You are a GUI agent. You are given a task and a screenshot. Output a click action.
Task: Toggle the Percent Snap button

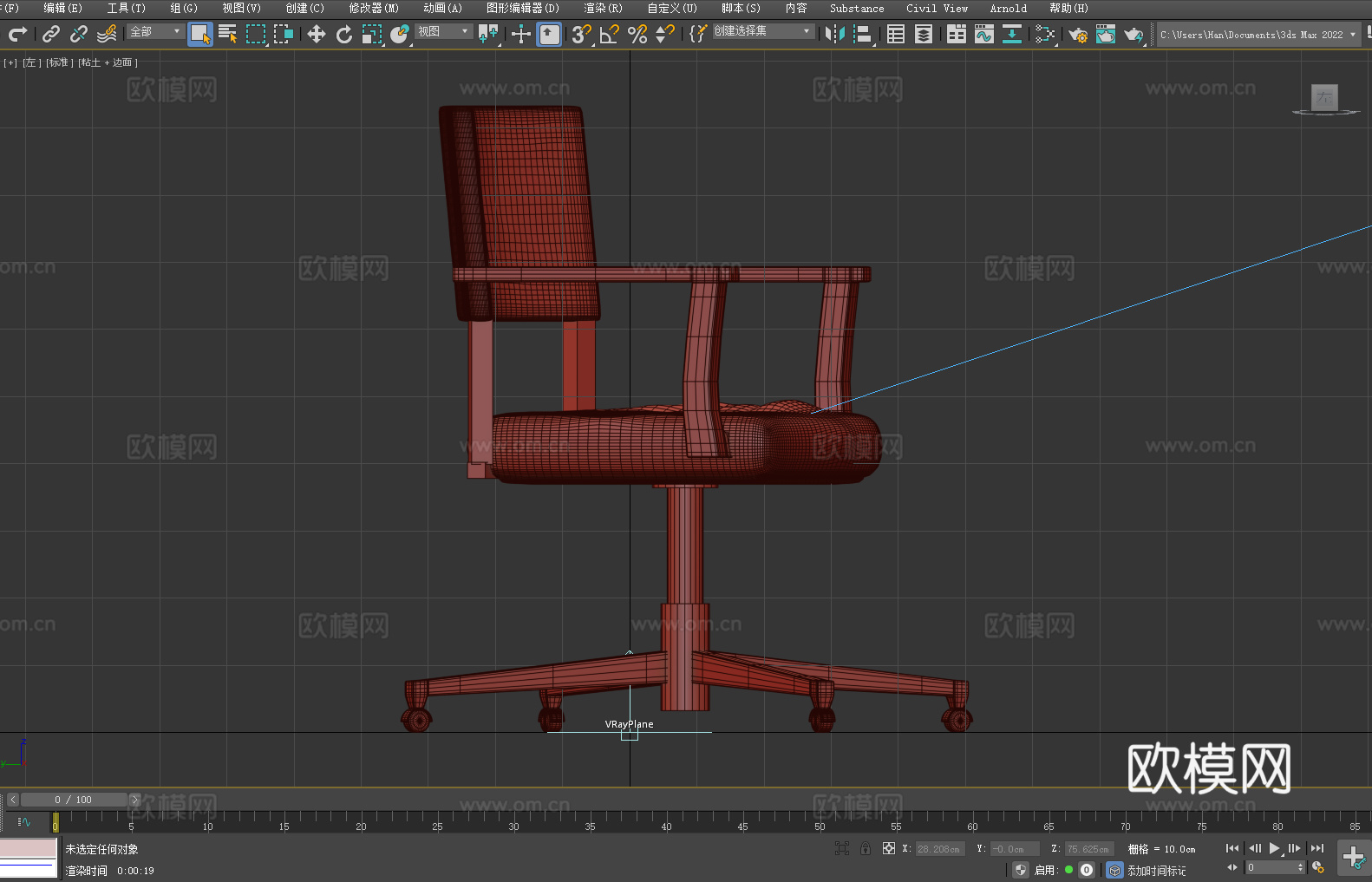pyautogui.click(x=637, y=34)
